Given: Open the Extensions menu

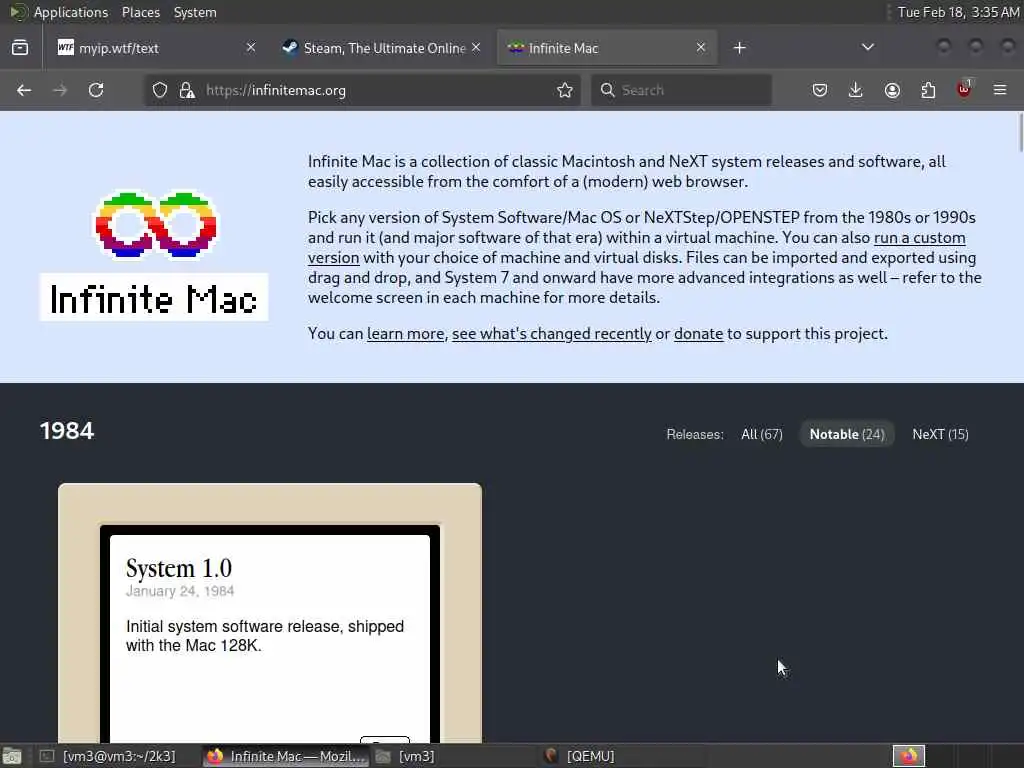Looking at the screenshot, I should click(x=928, y=90).
